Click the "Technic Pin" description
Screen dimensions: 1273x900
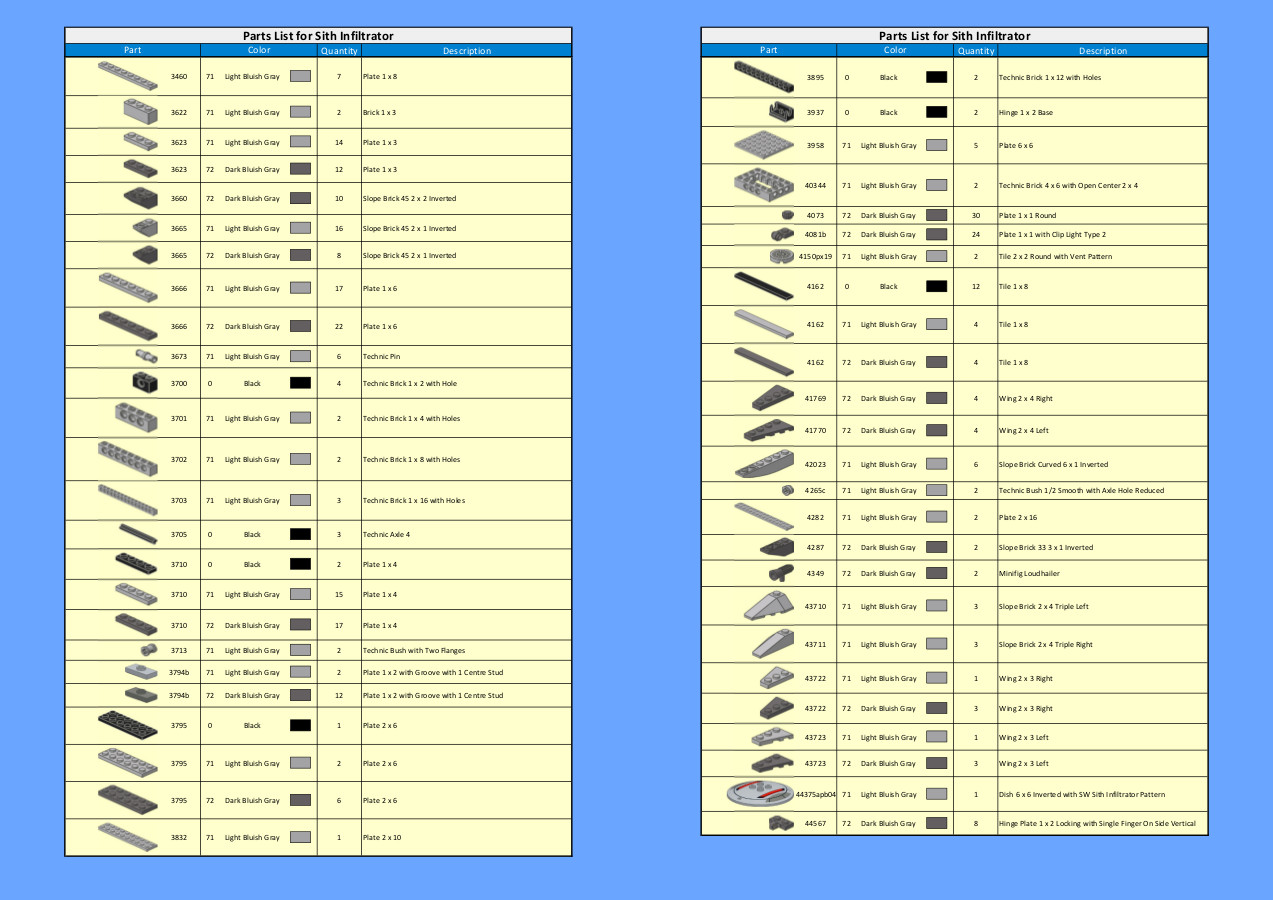[x=381, y=356]
